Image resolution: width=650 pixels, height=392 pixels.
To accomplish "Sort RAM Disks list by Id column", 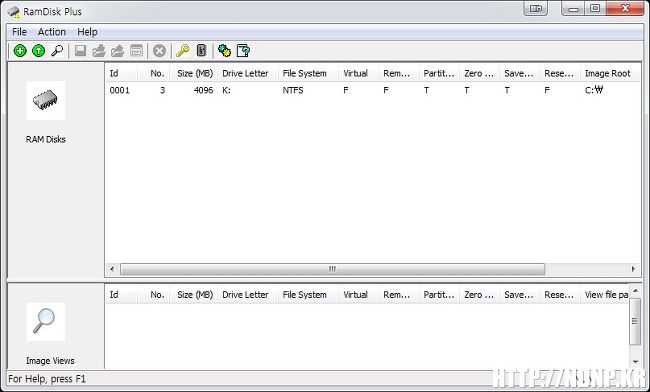I will (x=121, y=73).
